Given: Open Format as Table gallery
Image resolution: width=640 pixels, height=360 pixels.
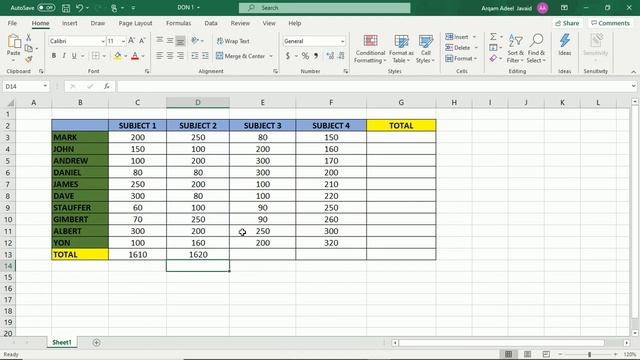Looking at the screenshot, I should click(x=401, y=49).
